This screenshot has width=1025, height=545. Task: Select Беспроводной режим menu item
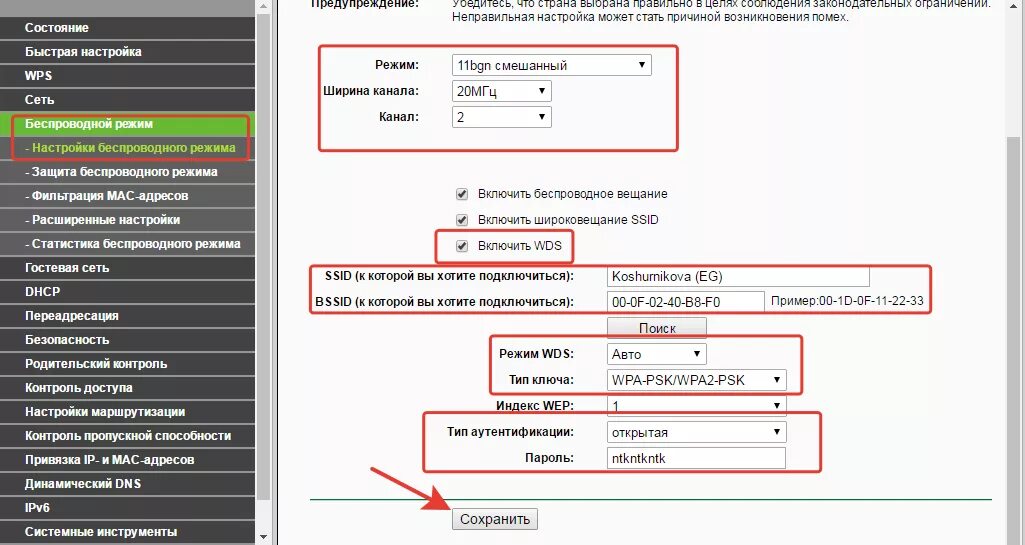point(127,124)
